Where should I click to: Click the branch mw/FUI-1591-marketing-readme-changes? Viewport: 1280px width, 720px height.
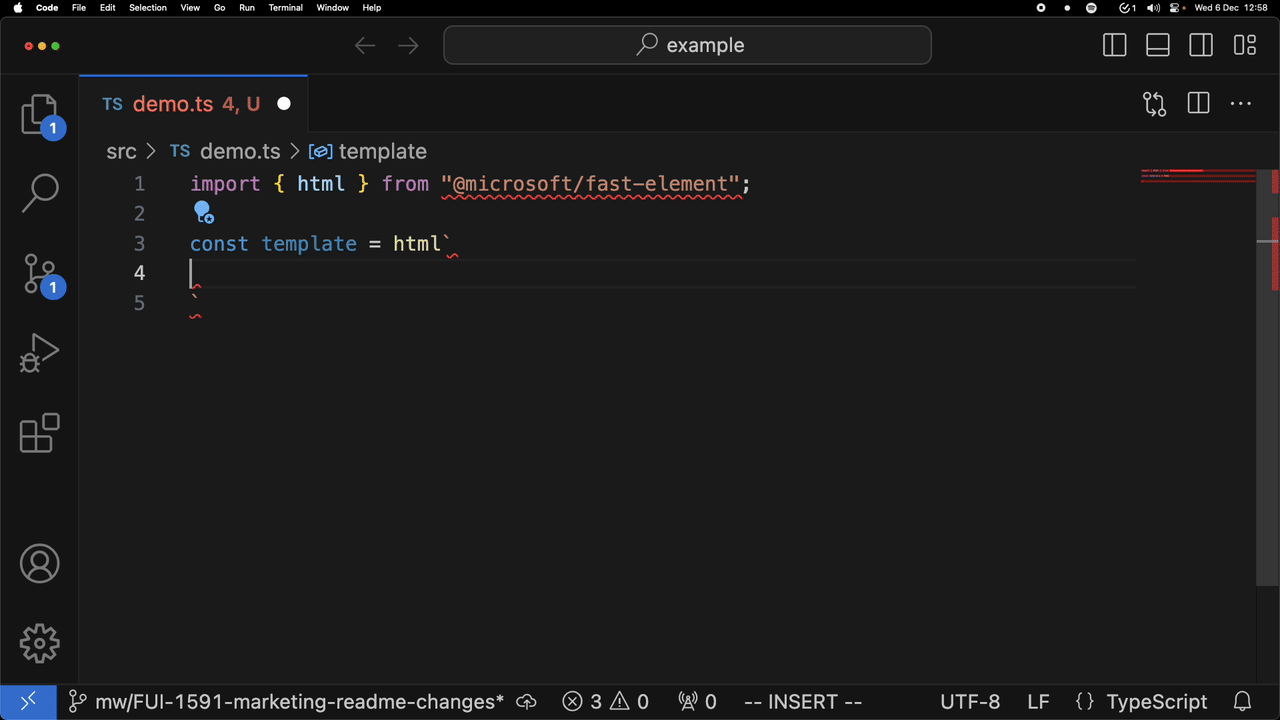point(286,702)
